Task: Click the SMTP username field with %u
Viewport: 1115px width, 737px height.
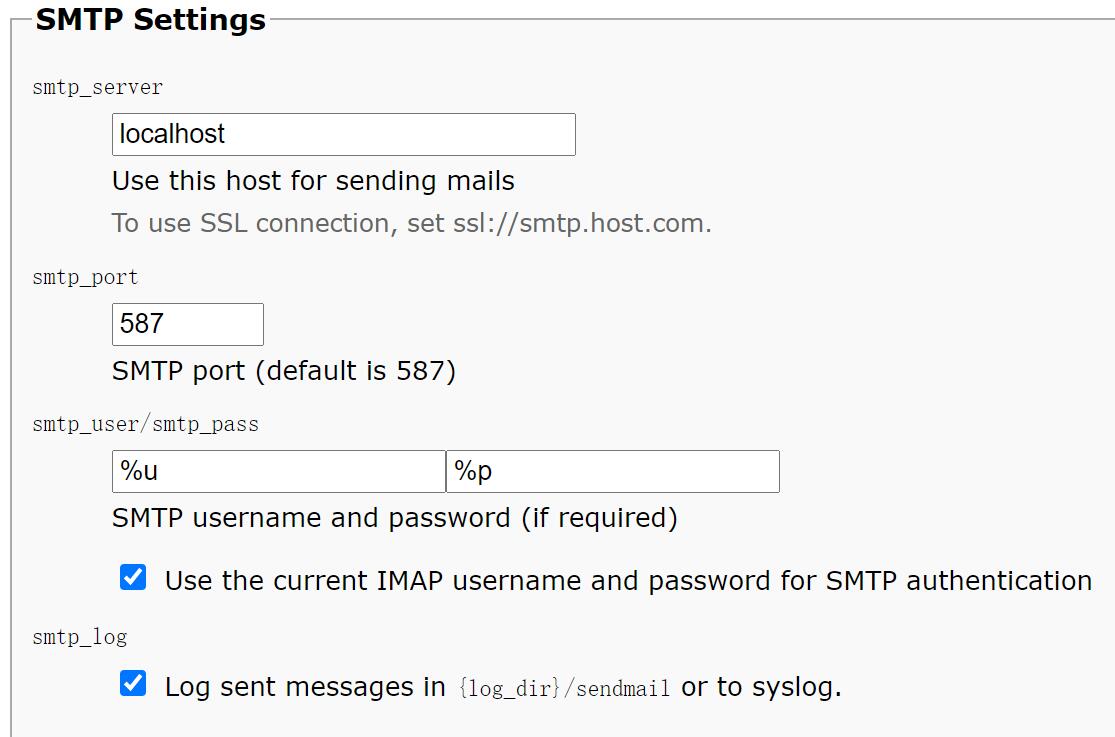Action: pos(278,471)
